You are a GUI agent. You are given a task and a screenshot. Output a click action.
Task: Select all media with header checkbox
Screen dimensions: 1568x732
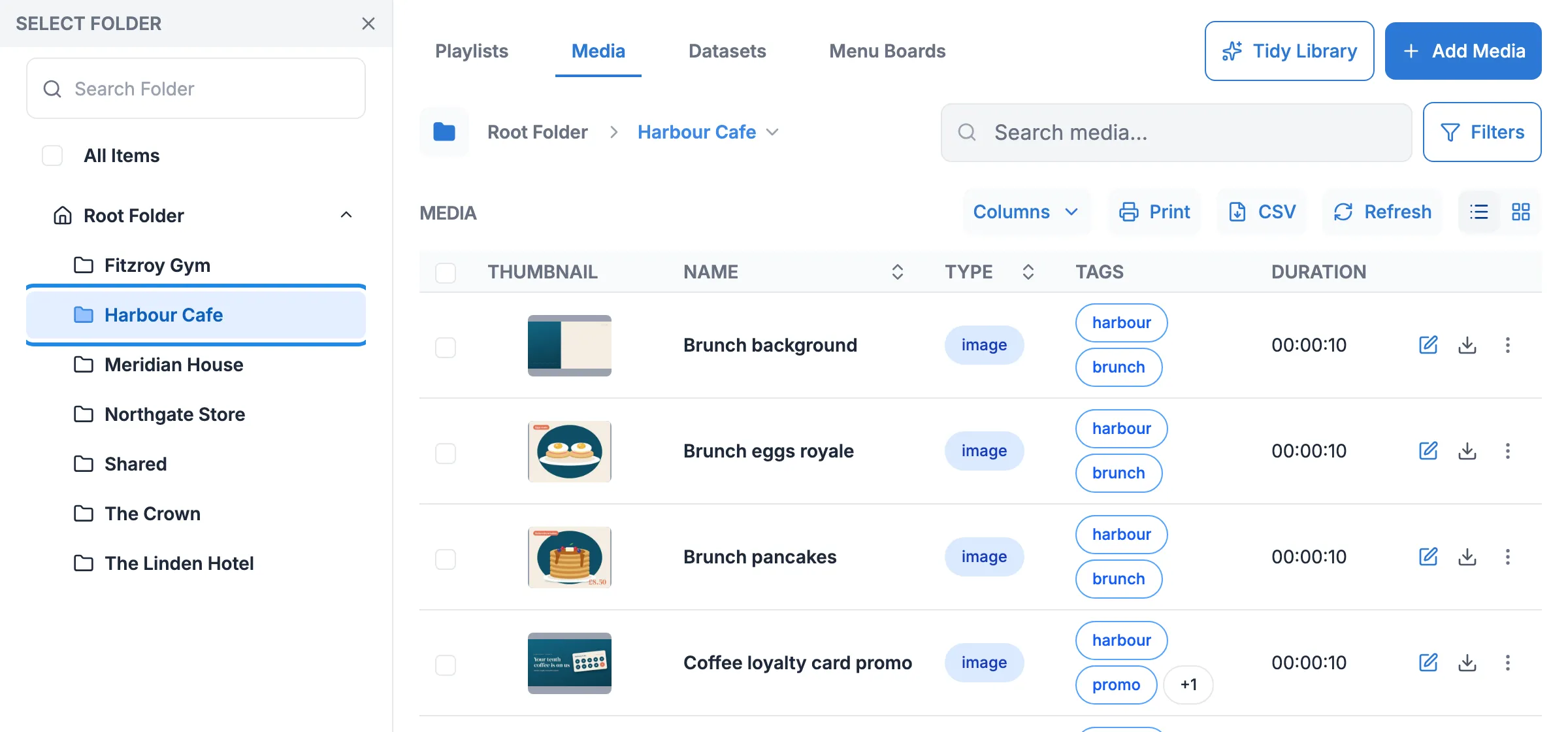(446, 273)
